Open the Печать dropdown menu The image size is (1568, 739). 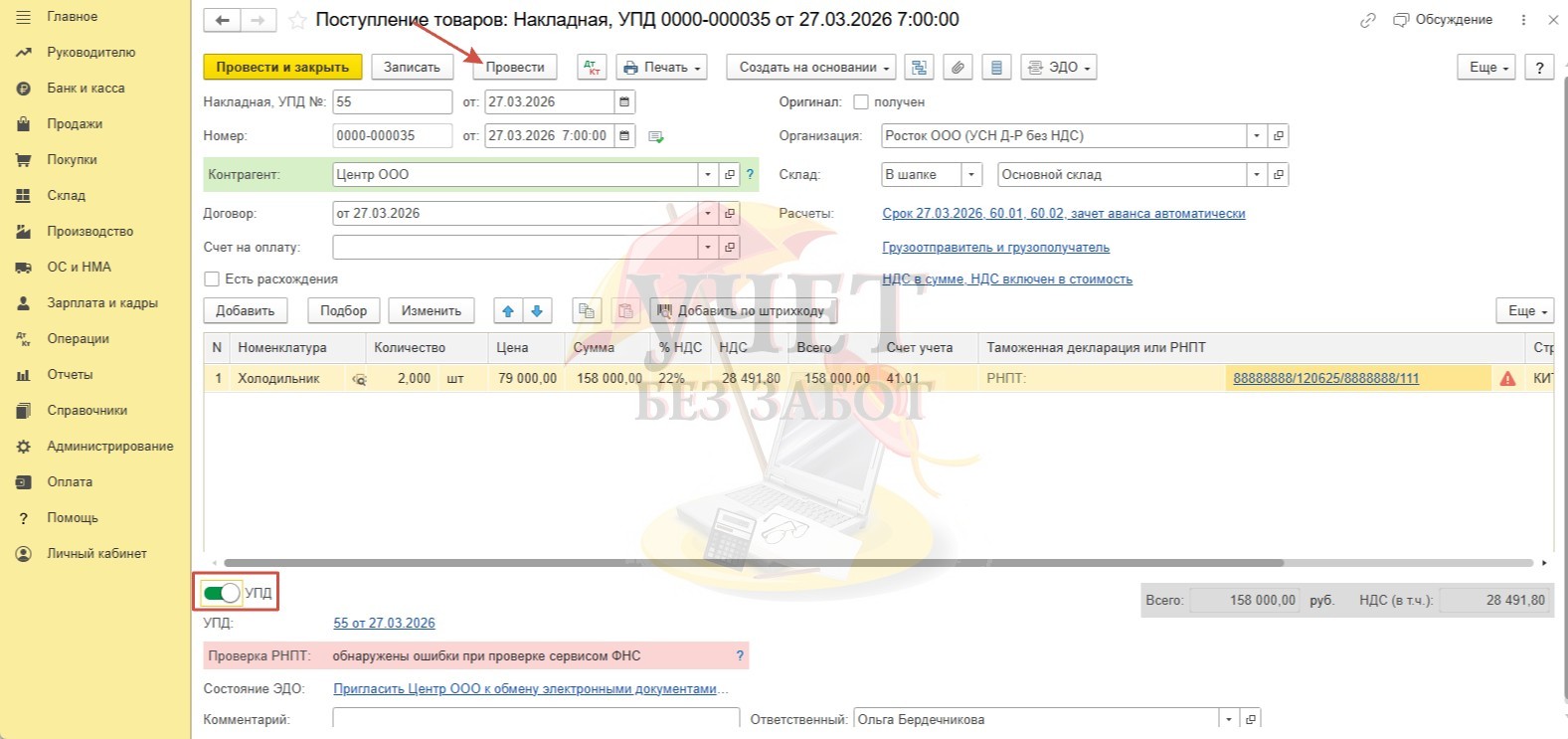pyautogui.click(x=661, y=68)
